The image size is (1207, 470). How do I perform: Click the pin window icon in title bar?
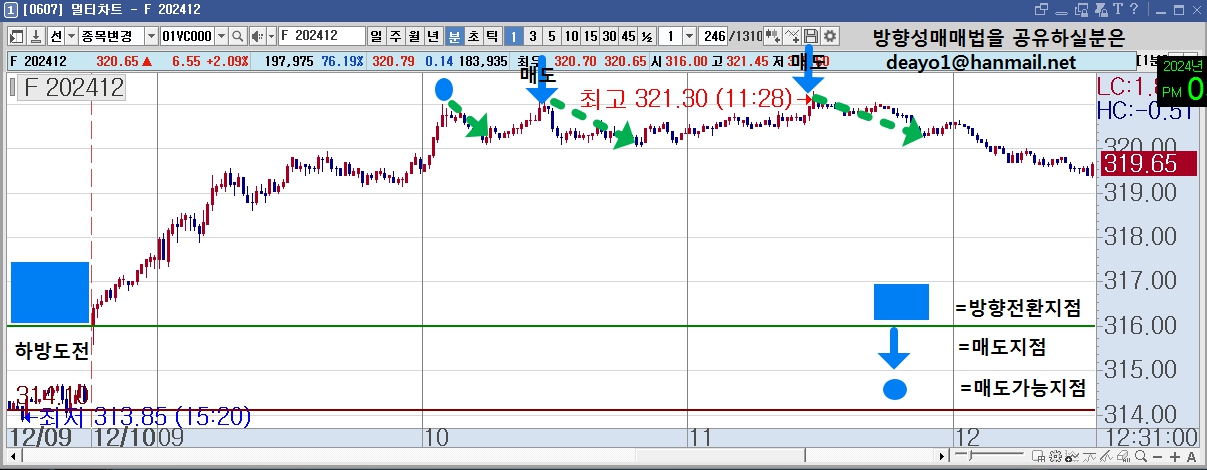point(1100,9)
